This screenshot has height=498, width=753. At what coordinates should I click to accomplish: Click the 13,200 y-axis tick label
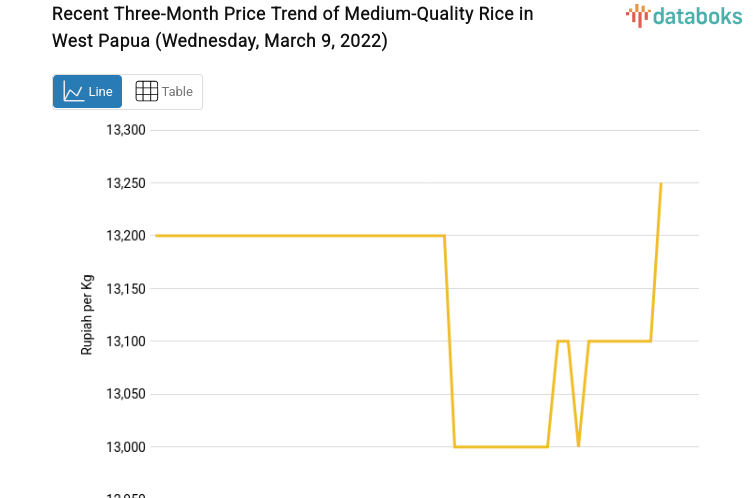click(126, 236)
